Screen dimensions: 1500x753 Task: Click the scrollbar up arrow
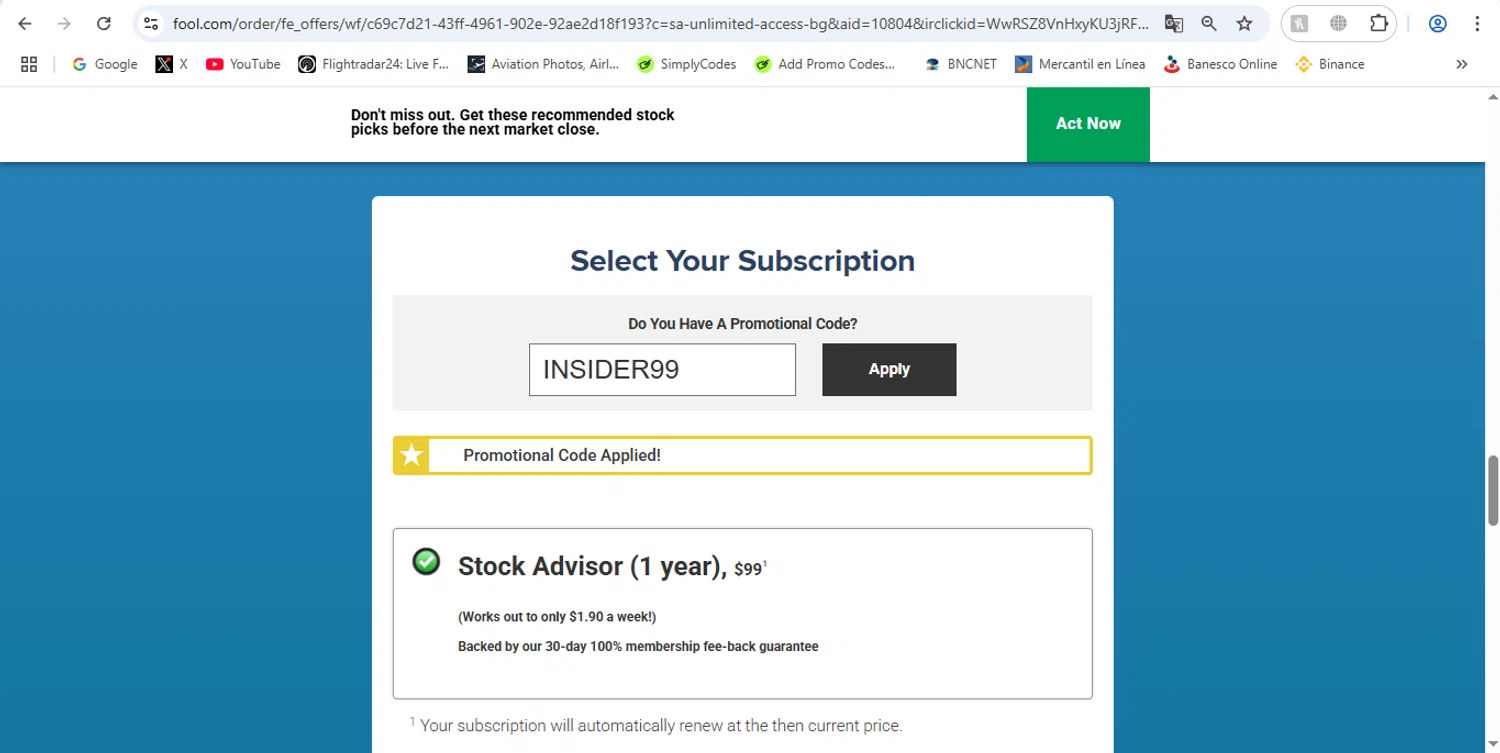point(1493,97)
